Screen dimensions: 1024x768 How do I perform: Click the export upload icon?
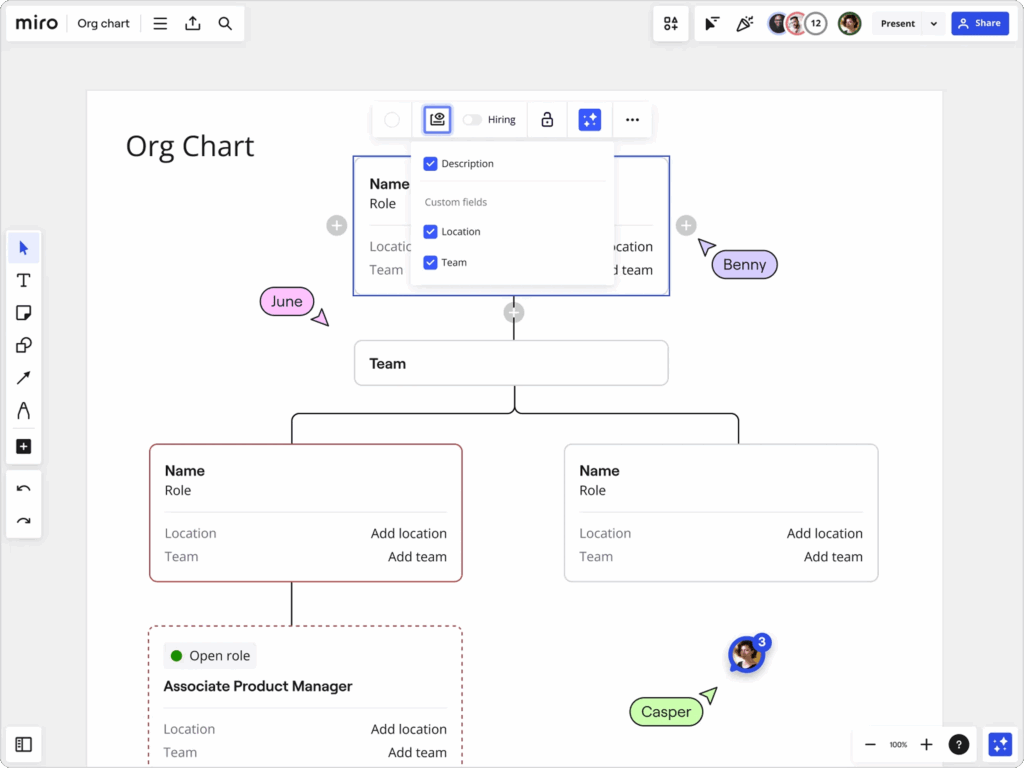point(193,24)
